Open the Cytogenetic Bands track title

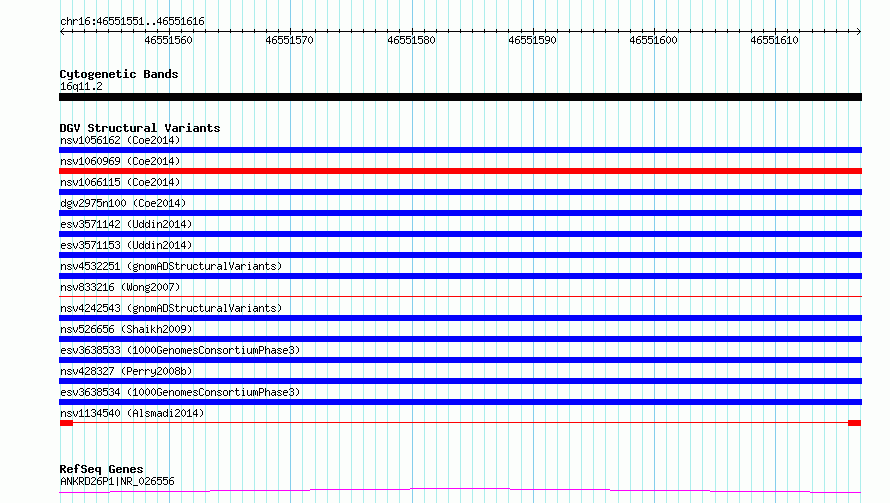(x=119, y=74)
